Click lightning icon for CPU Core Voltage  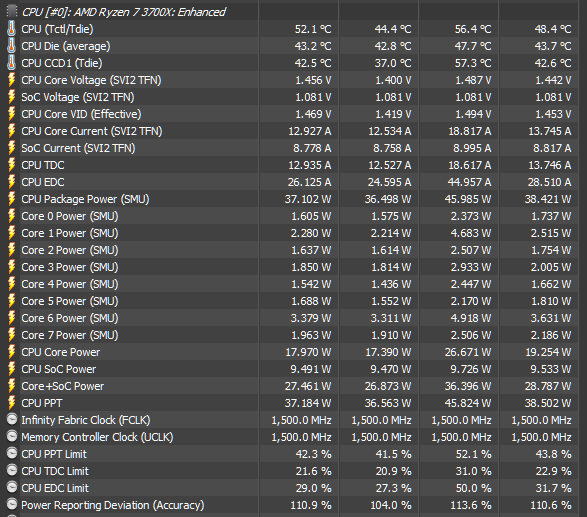[x=12, y=80]
